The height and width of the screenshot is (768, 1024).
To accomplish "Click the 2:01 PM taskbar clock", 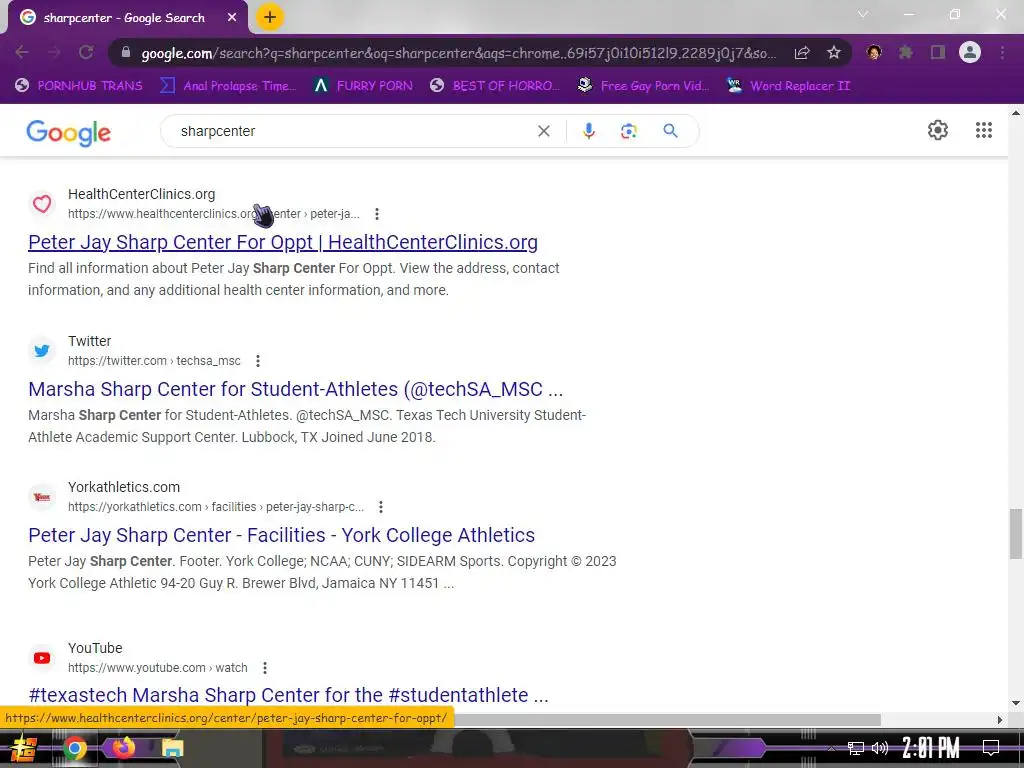I will click(930, 747).
